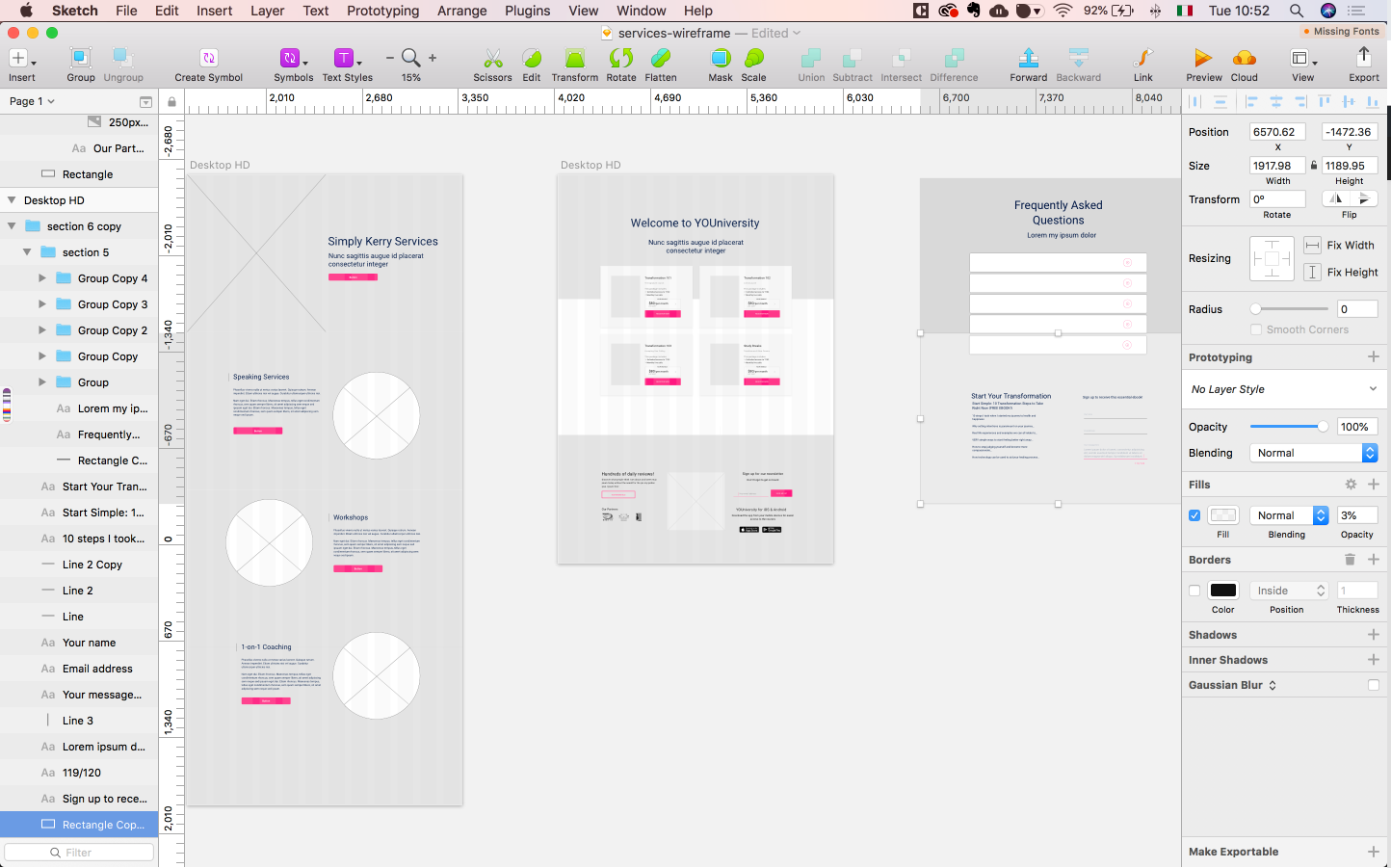The height and width of the screenshot is (868, 1391).
Task: Toggle Fix Height resizing option
Action: [x=1312, y=273]
